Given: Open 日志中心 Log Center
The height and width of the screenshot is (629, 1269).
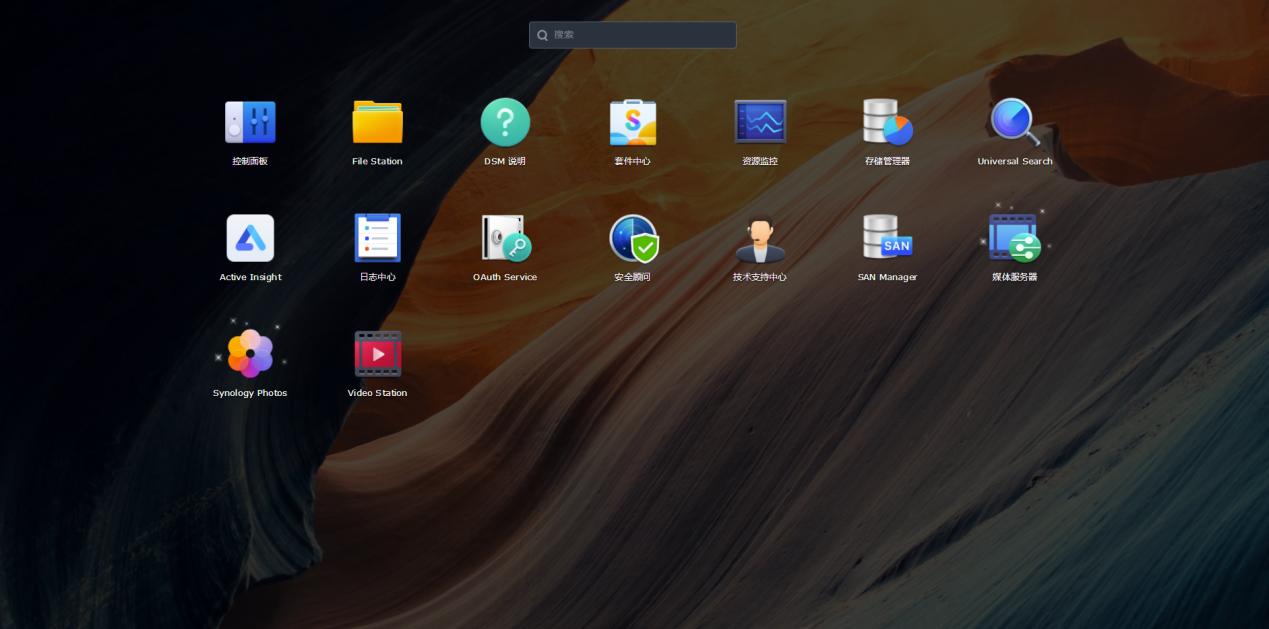Looking at the screenshot, I should click(377, 238).
